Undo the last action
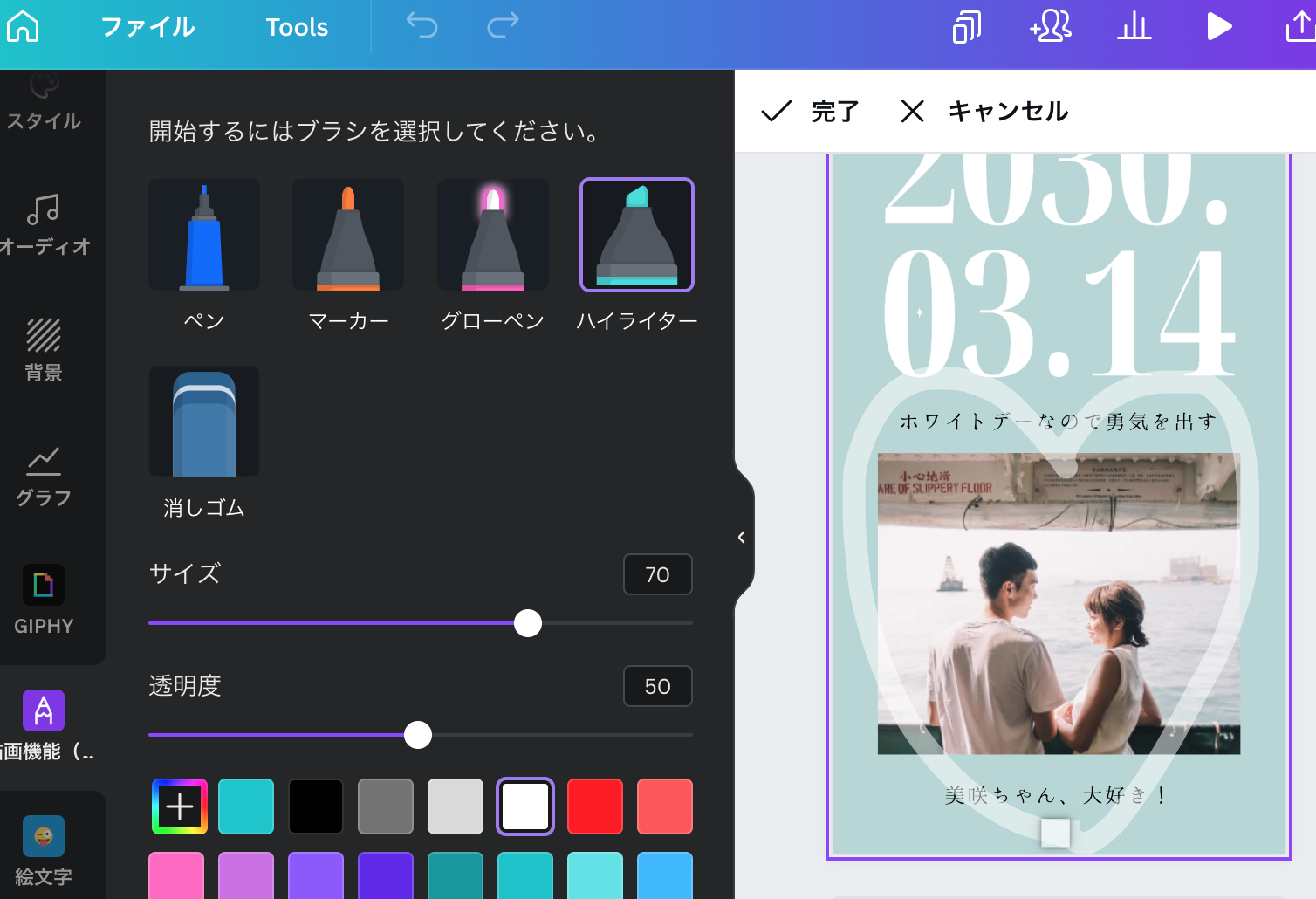The height and width of the screenshot is (899, 1316). (422, 26)
